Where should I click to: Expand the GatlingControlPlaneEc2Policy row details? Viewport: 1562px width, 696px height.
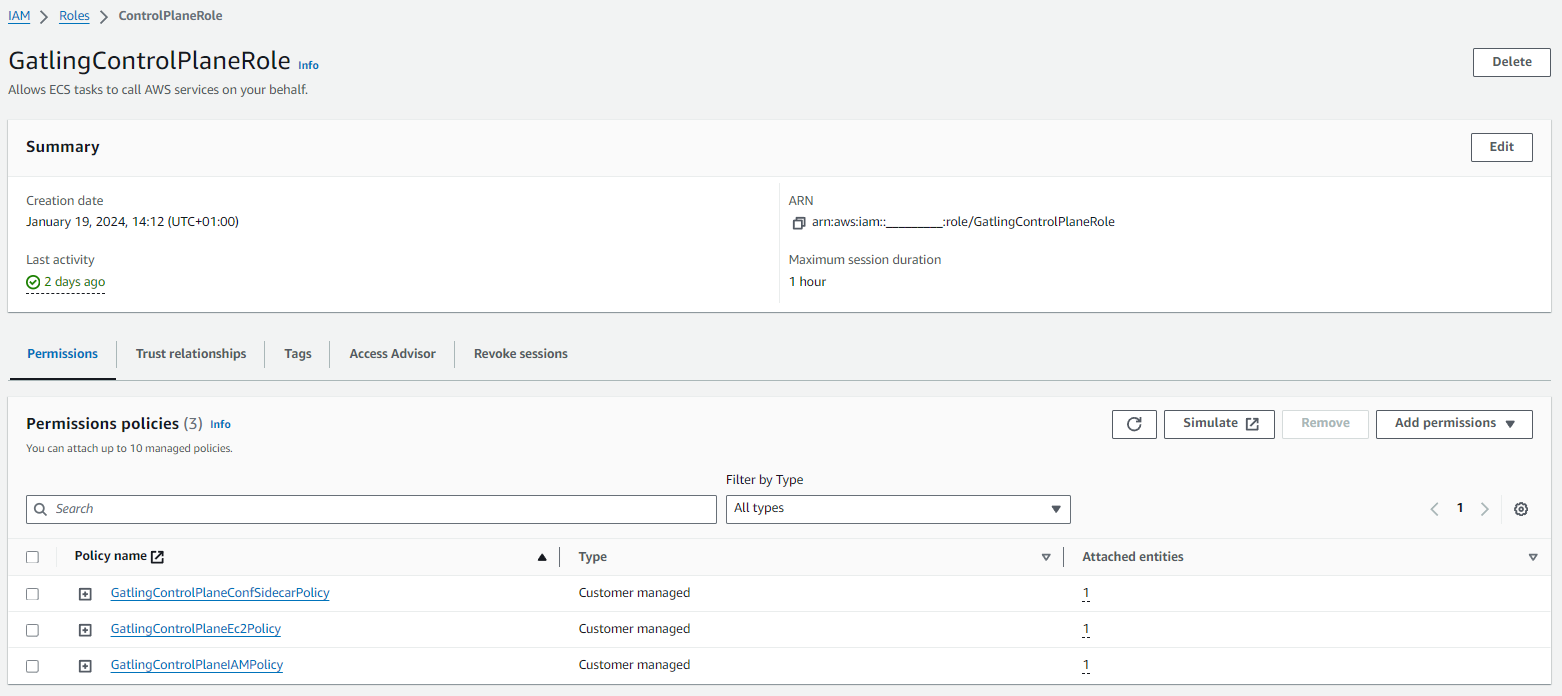(x=85, y=630)
